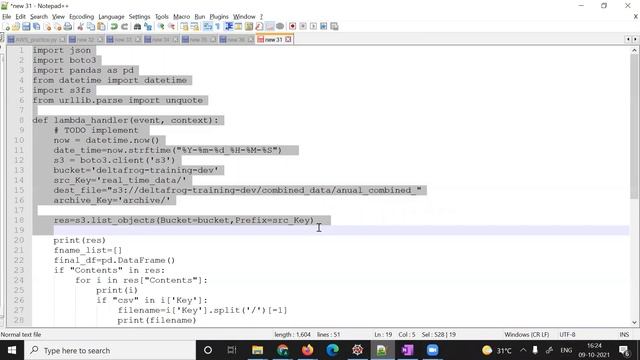The image size is (640, 360).
Task: Toggle file monitoring (tail -f) icon
Action: (280, 27)
